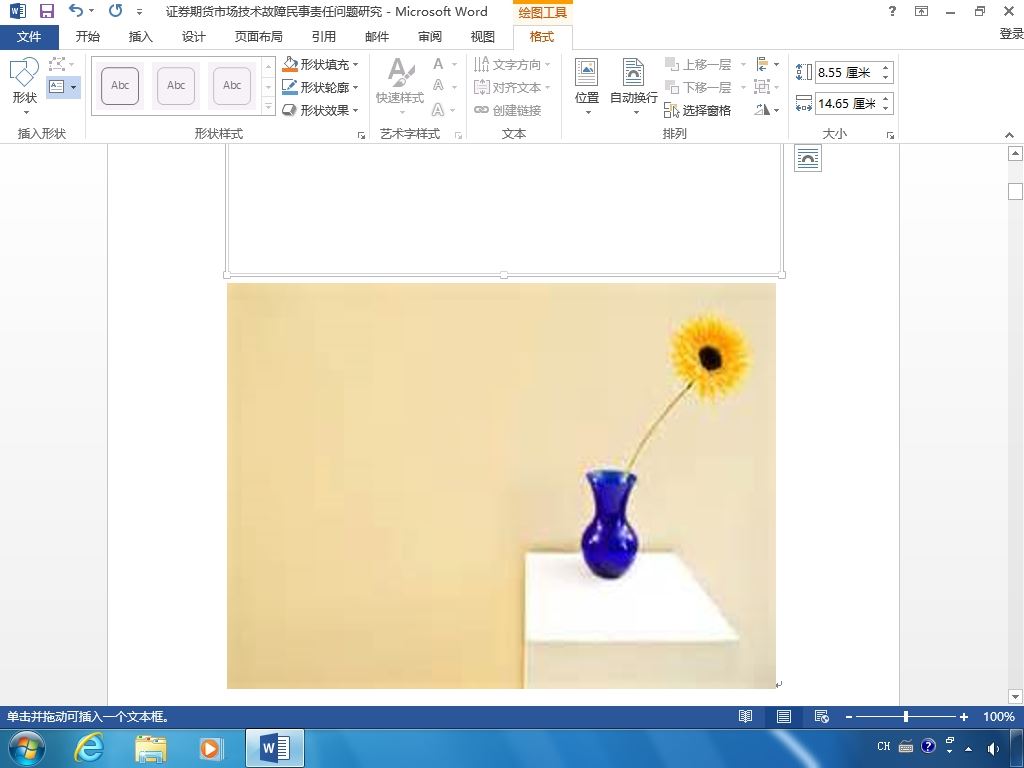Open the Wrap Text (自动换行) menu
The height and width of the screenshot is (768, 1024).
coord(633,86)
